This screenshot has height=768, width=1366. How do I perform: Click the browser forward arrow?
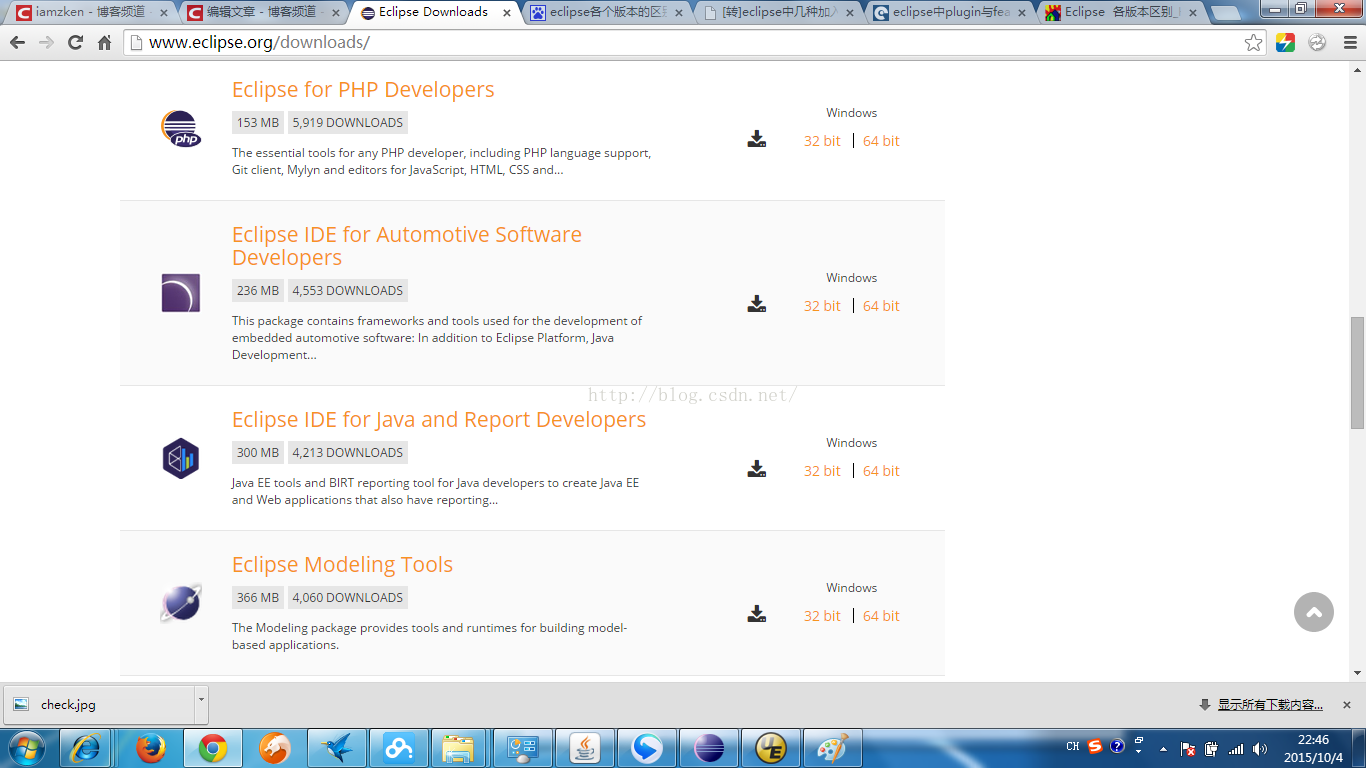tap(46, 43)
